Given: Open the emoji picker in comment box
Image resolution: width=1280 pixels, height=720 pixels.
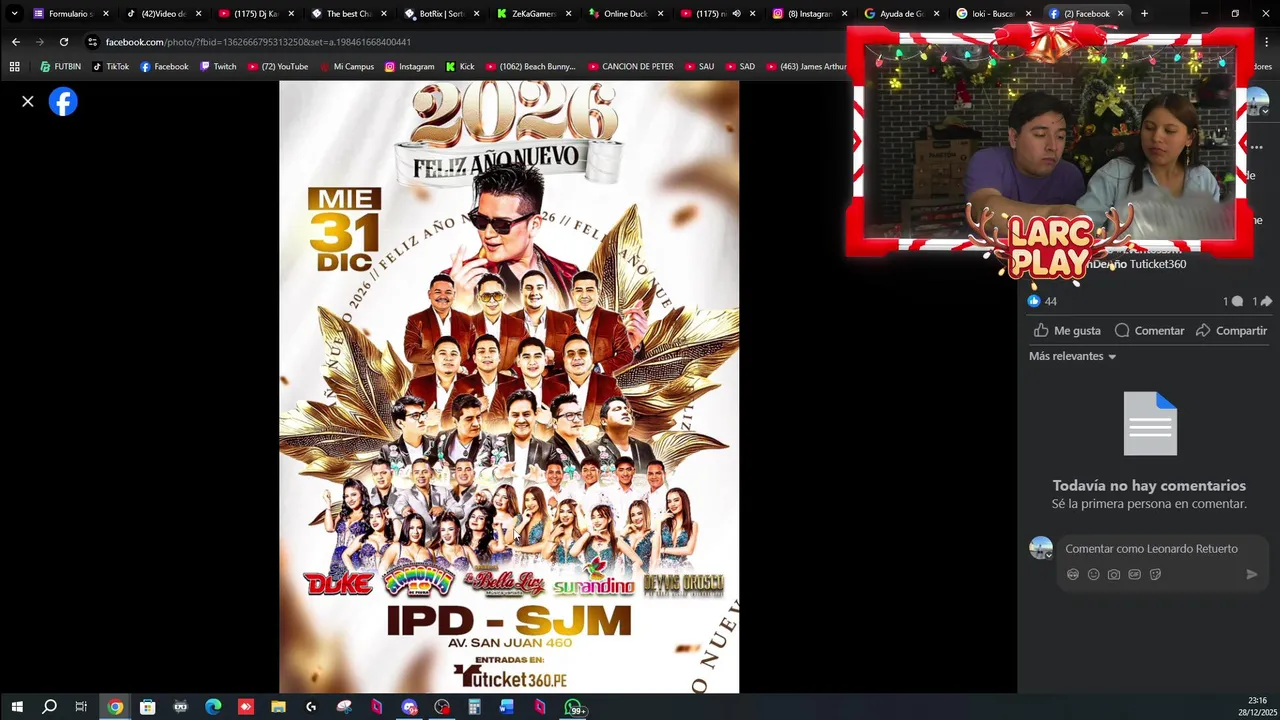Looking at the screenshot, I should tap(1093, 574).
